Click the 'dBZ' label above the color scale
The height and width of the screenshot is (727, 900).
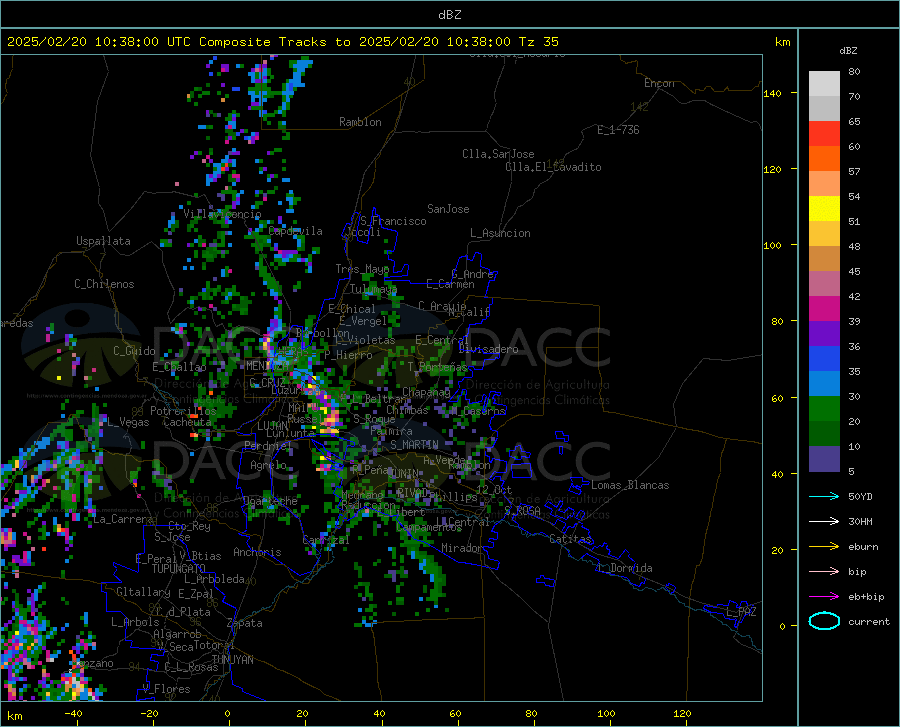point(848,50)
